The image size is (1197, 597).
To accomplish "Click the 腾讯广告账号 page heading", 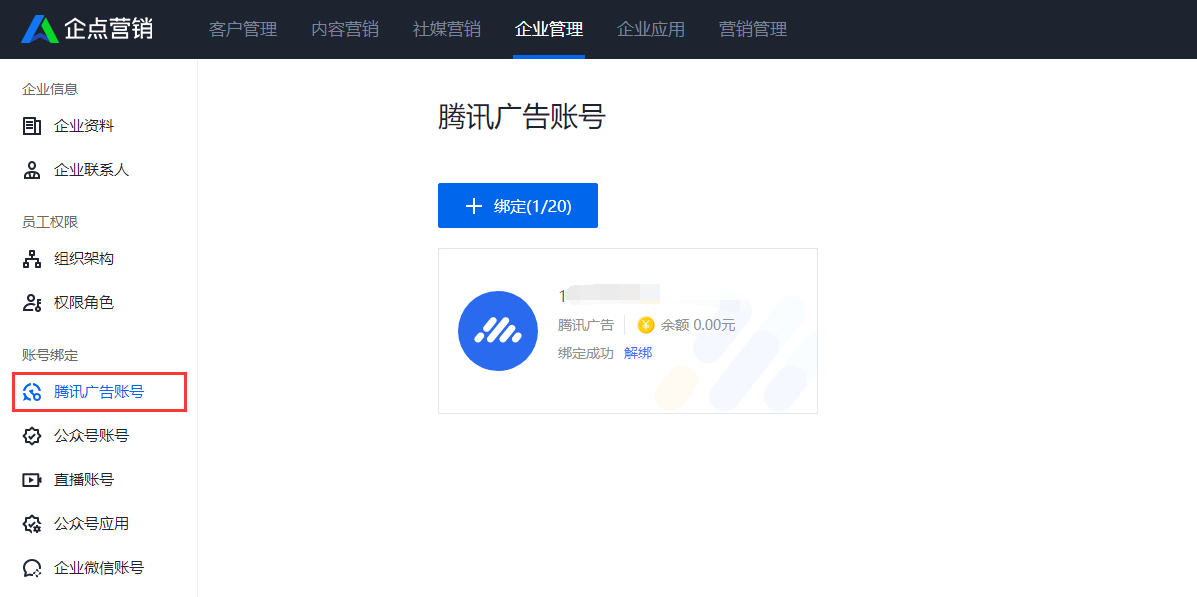I will coord(521,118).
